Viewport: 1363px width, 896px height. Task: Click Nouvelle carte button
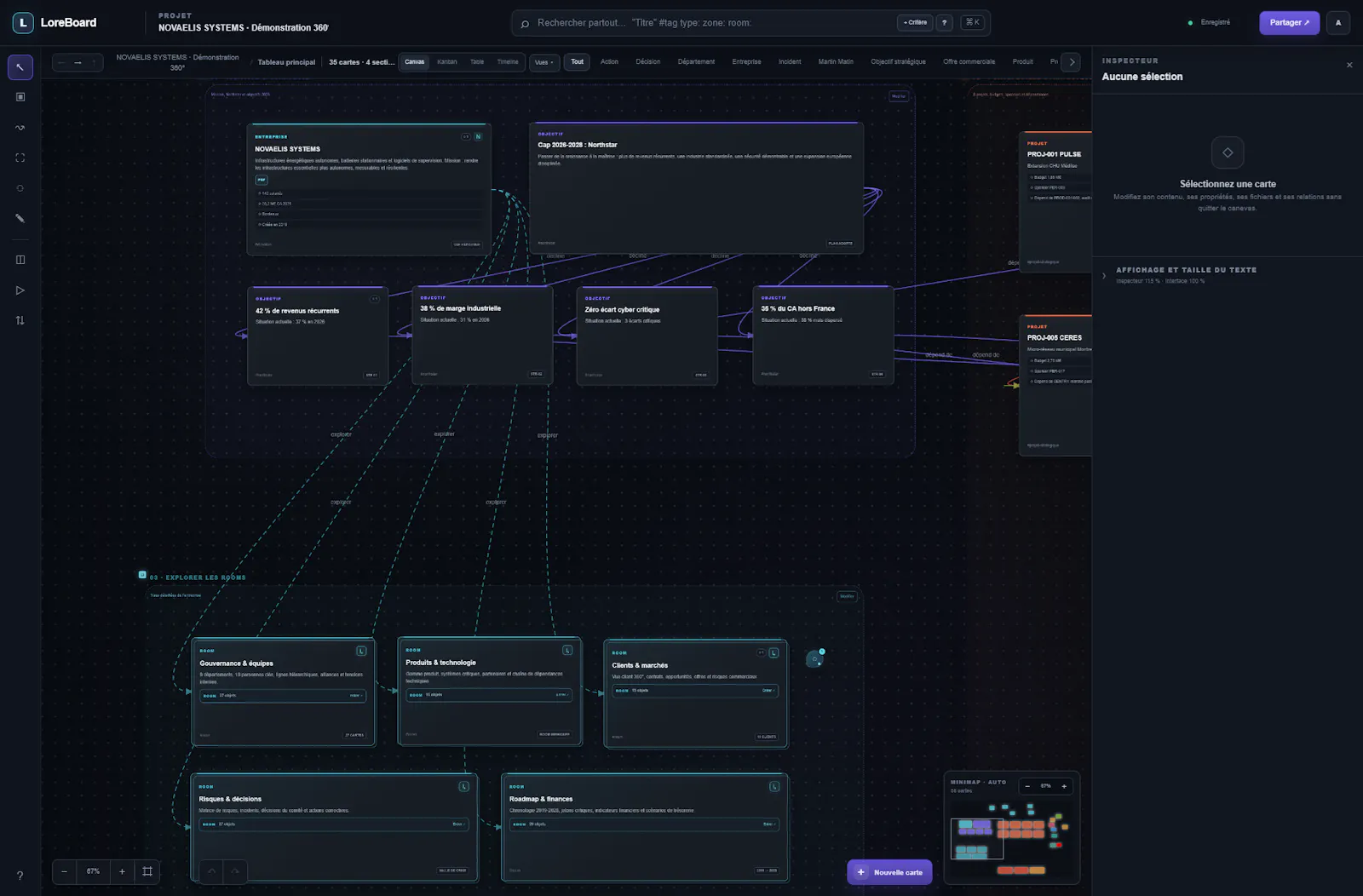click(890, 872)
